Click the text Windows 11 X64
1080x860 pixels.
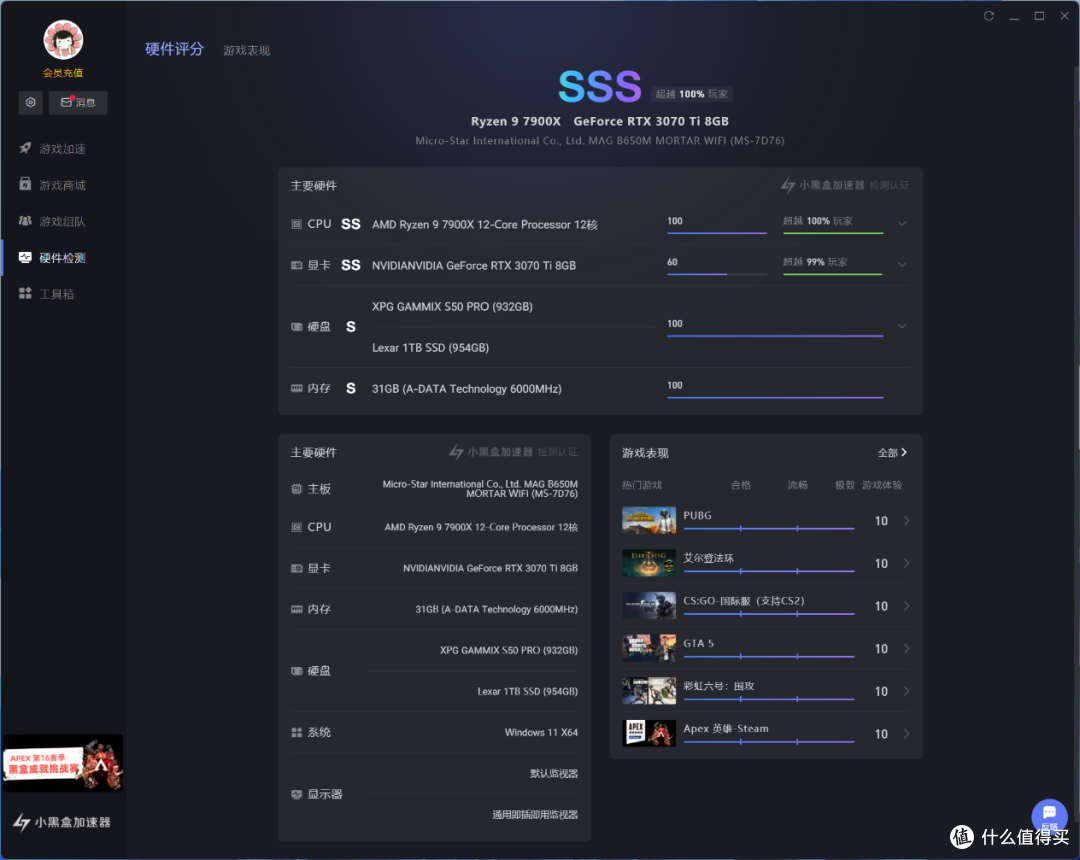click(541, 733)
